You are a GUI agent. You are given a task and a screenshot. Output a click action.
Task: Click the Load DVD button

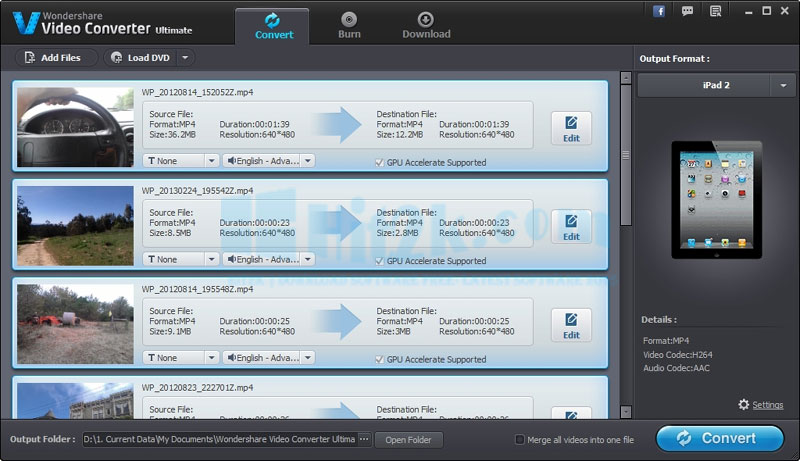pos(141,58)
